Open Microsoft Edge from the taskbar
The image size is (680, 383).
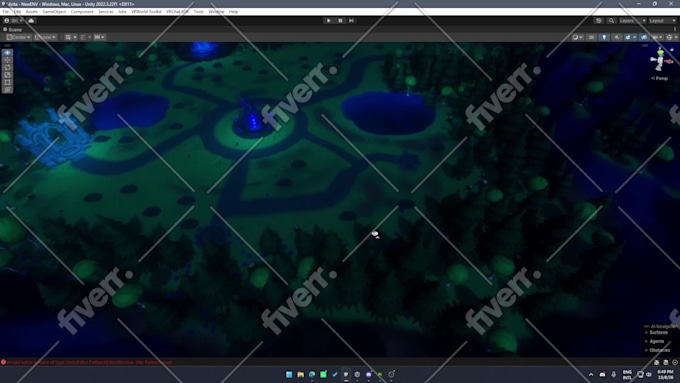click(x=312, y=374)
